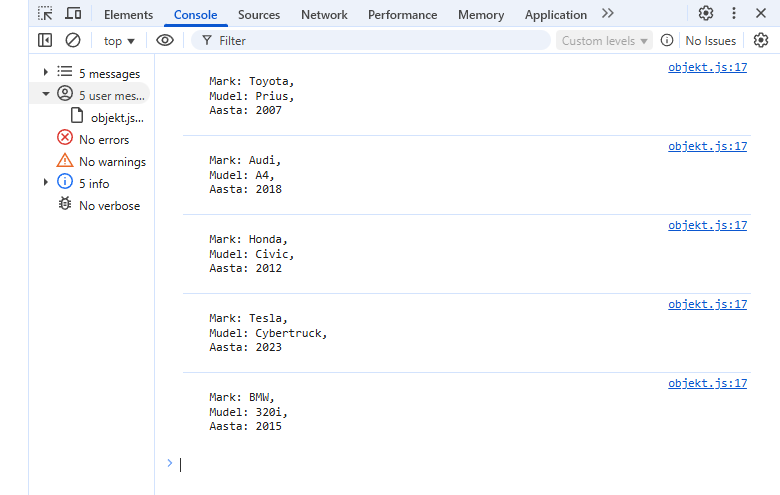The height and width of the screenshot is (495, 780).
Task: Switch to the Network tab
Action: tap(324, 15)
